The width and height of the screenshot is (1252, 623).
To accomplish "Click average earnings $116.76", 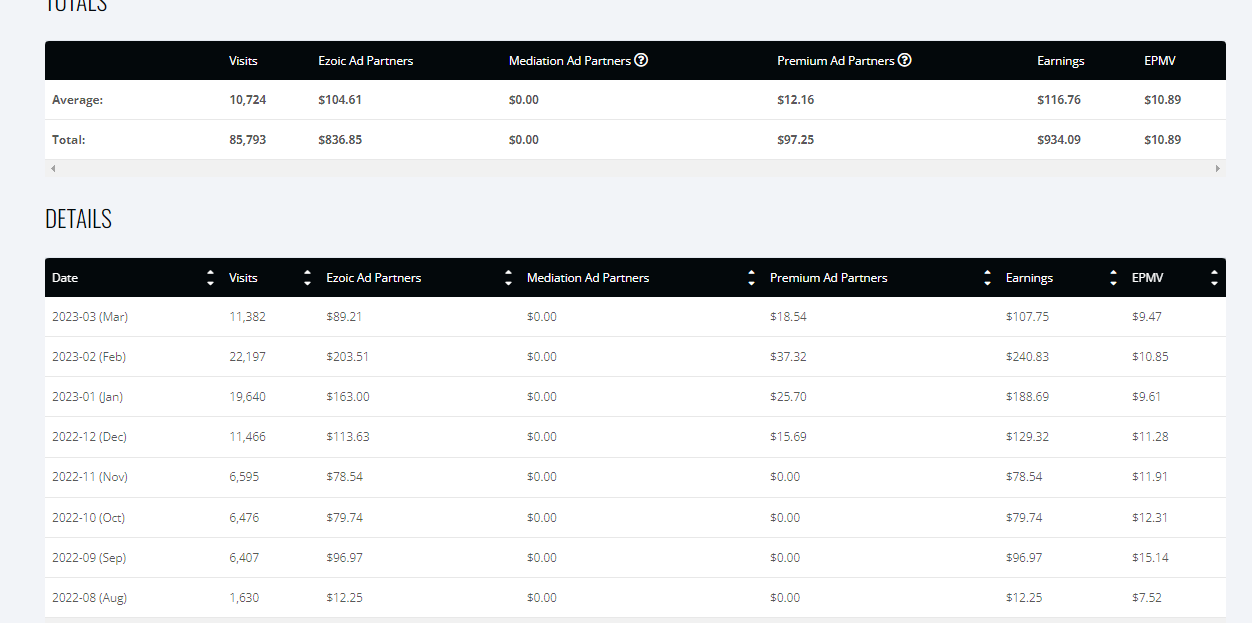I will [1059, 100].
